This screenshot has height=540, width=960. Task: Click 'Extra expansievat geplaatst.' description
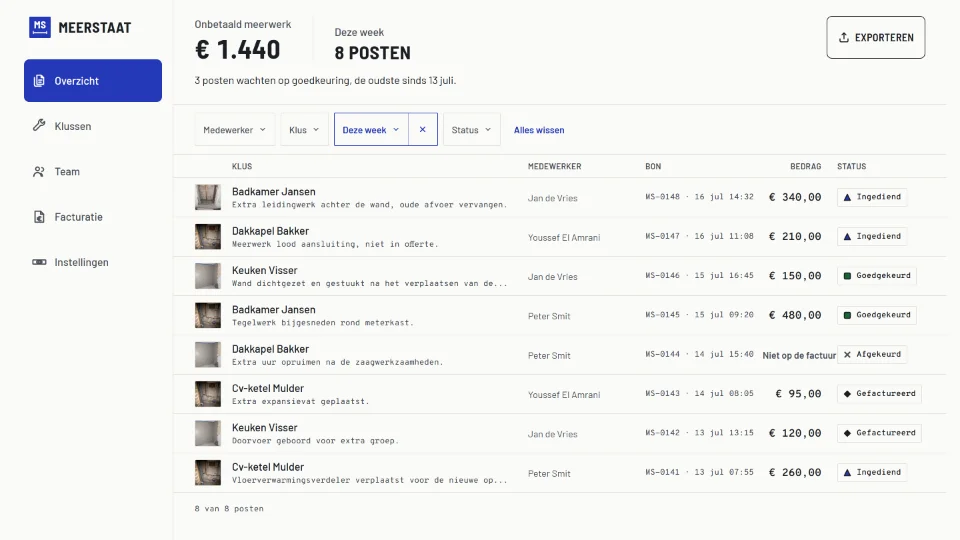pos(301,402)
